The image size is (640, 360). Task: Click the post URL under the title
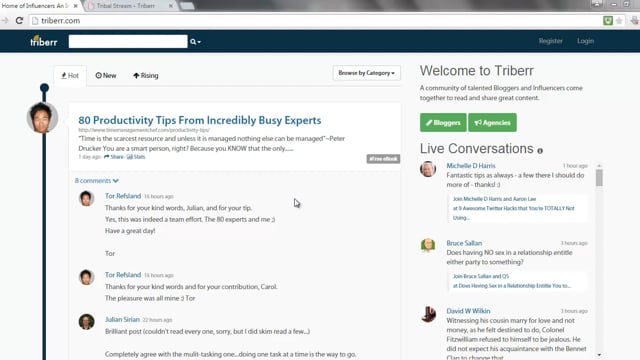coord(144,130)
